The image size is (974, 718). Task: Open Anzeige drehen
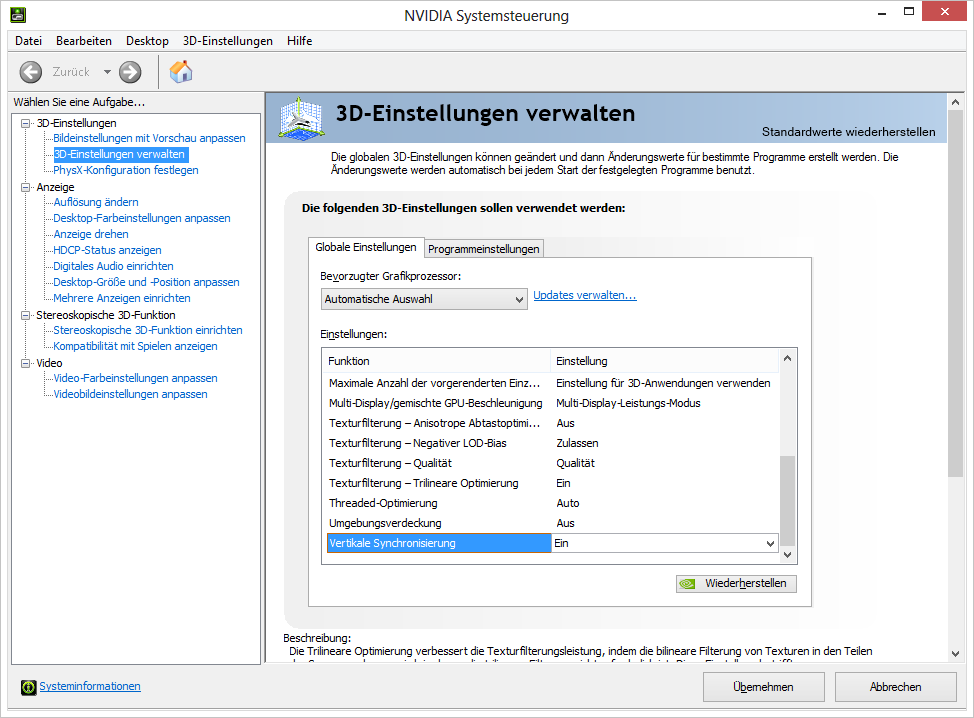coord(91,234)
